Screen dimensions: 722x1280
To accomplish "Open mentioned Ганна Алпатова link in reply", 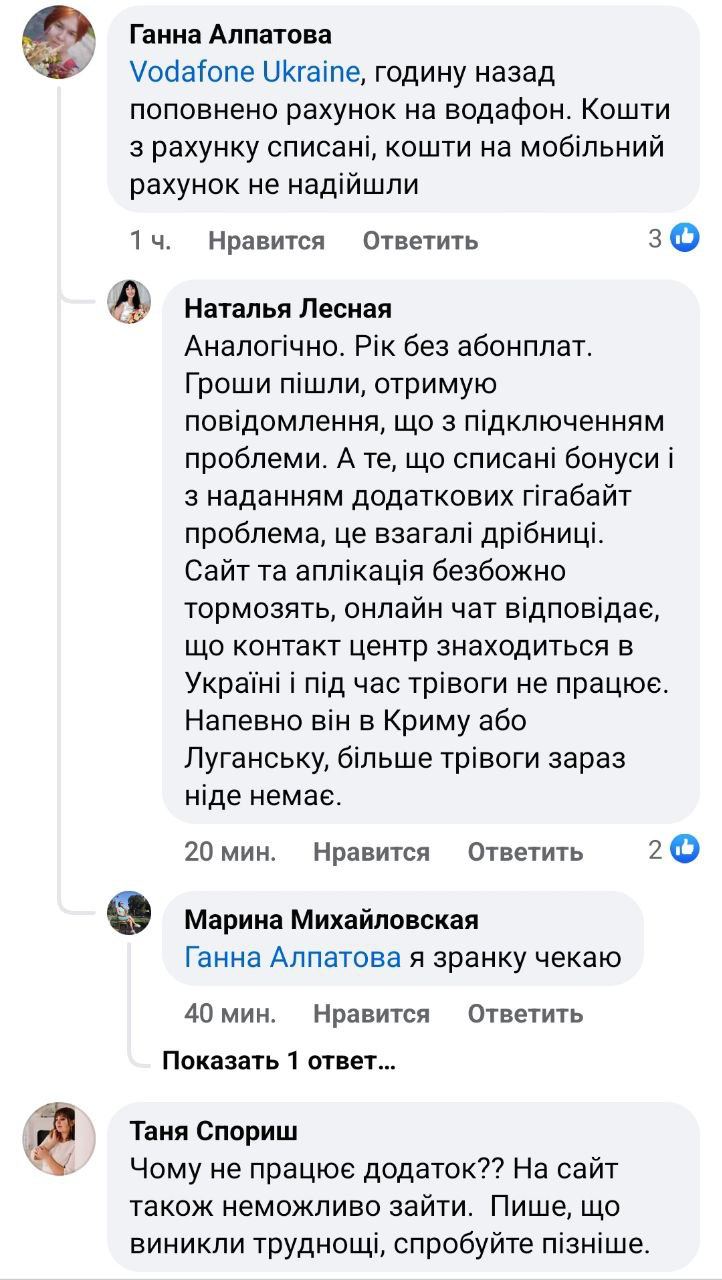I will (293, 958).
